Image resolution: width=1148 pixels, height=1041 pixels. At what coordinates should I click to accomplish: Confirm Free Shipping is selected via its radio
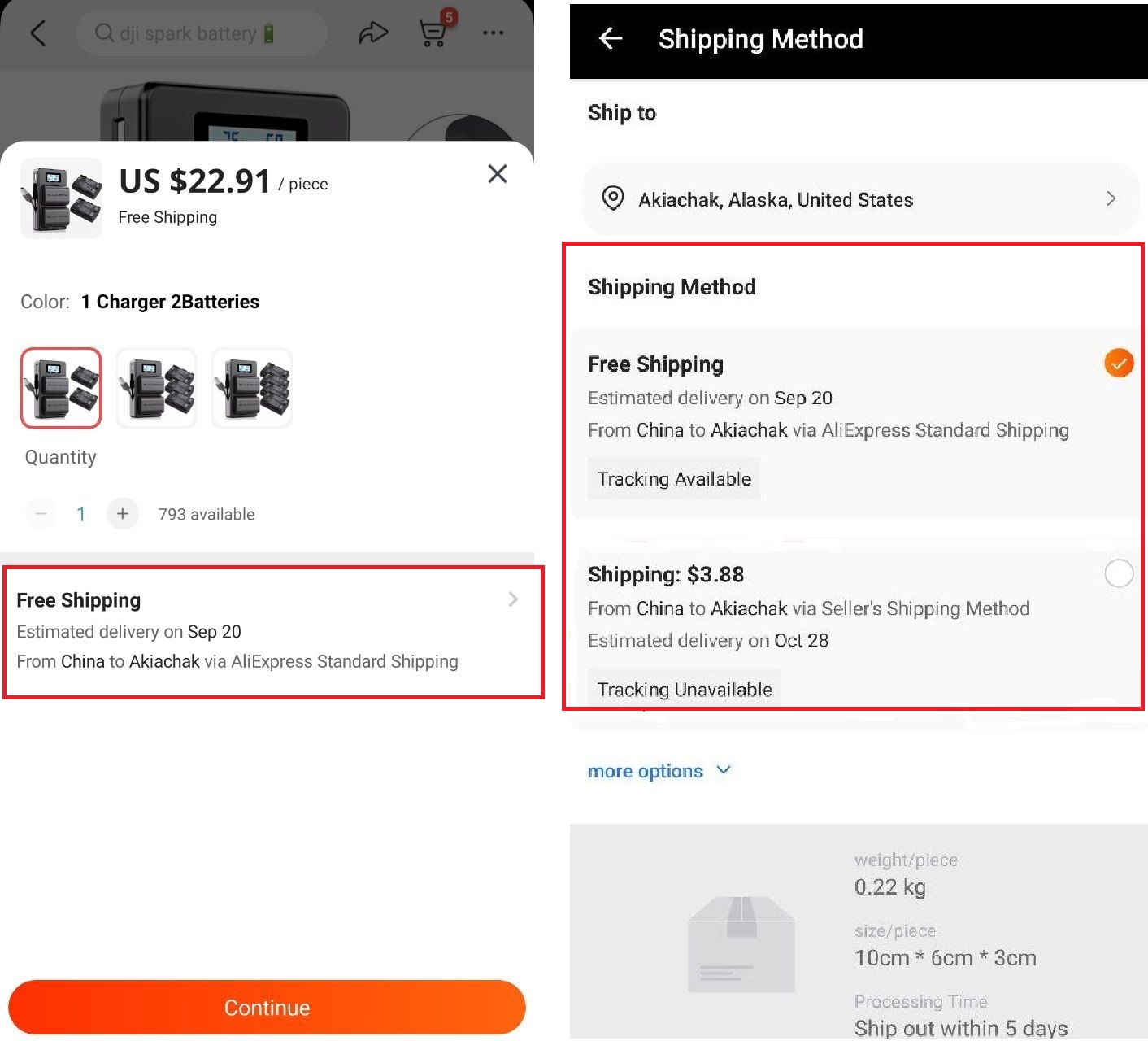[1119, 363]
